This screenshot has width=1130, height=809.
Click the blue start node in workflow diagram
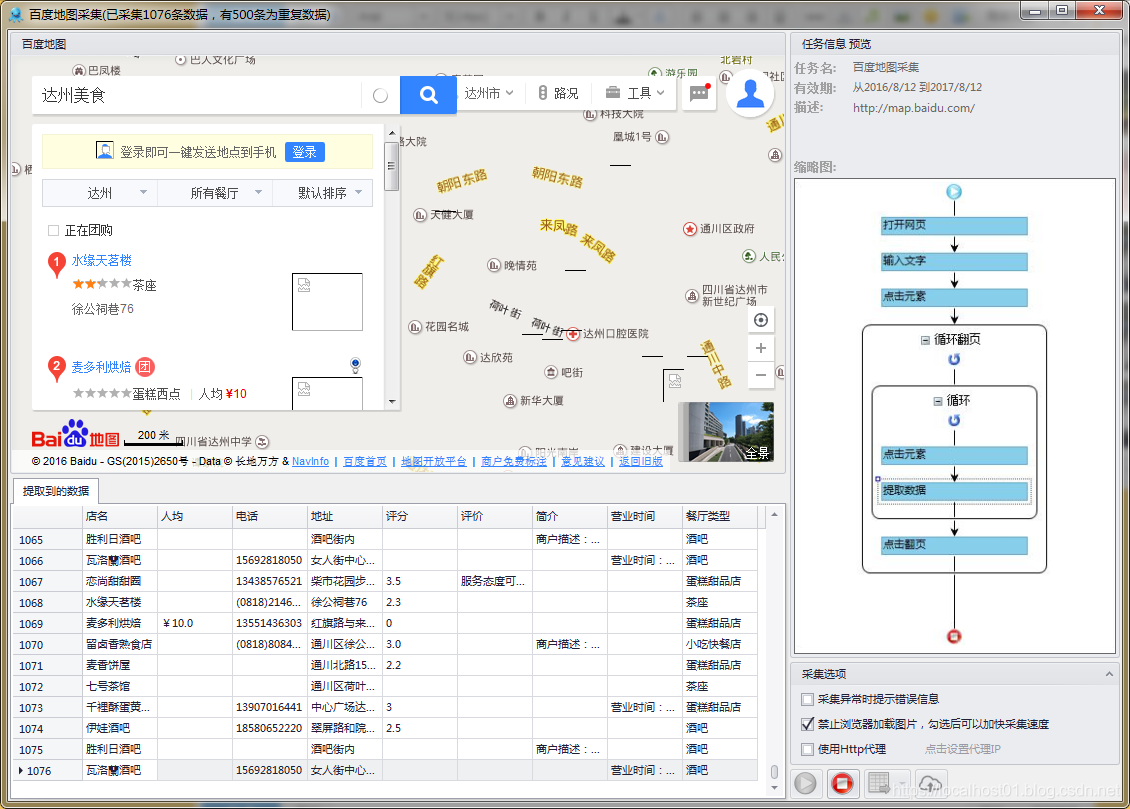click(953, 192)
